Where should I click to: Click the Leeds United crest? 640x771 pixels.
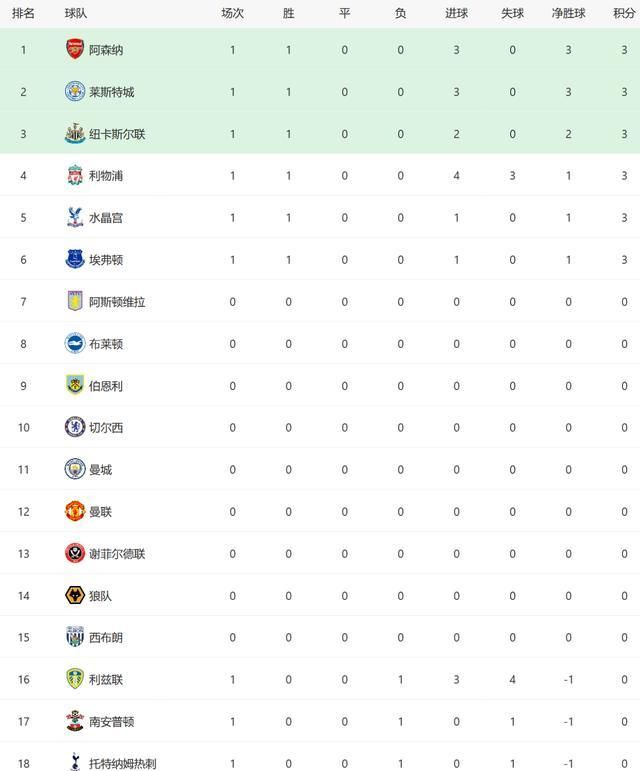coord(75,679)
